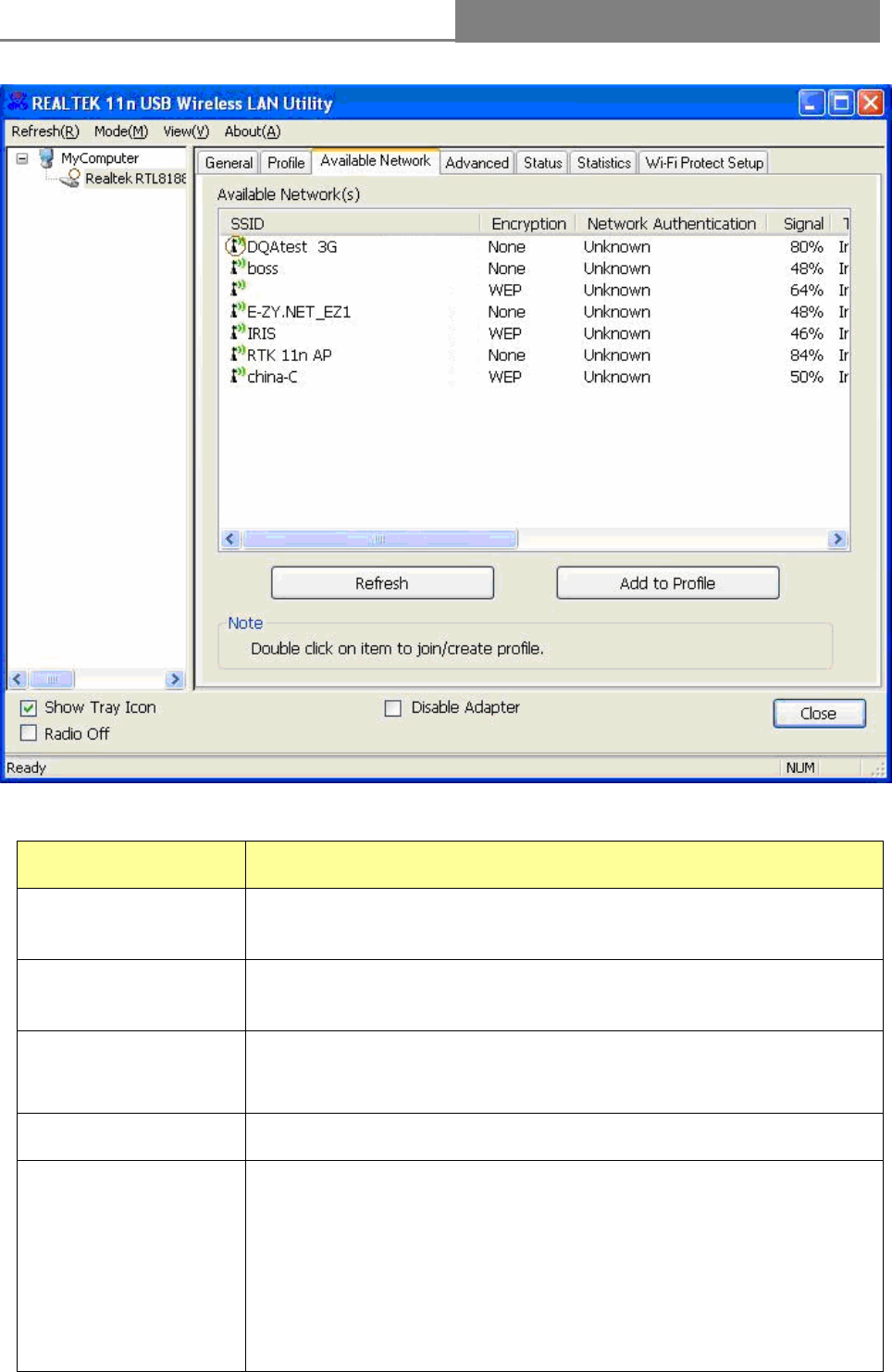Check the Disable Adapter checkbox
892x1372 pixels.
393,708
